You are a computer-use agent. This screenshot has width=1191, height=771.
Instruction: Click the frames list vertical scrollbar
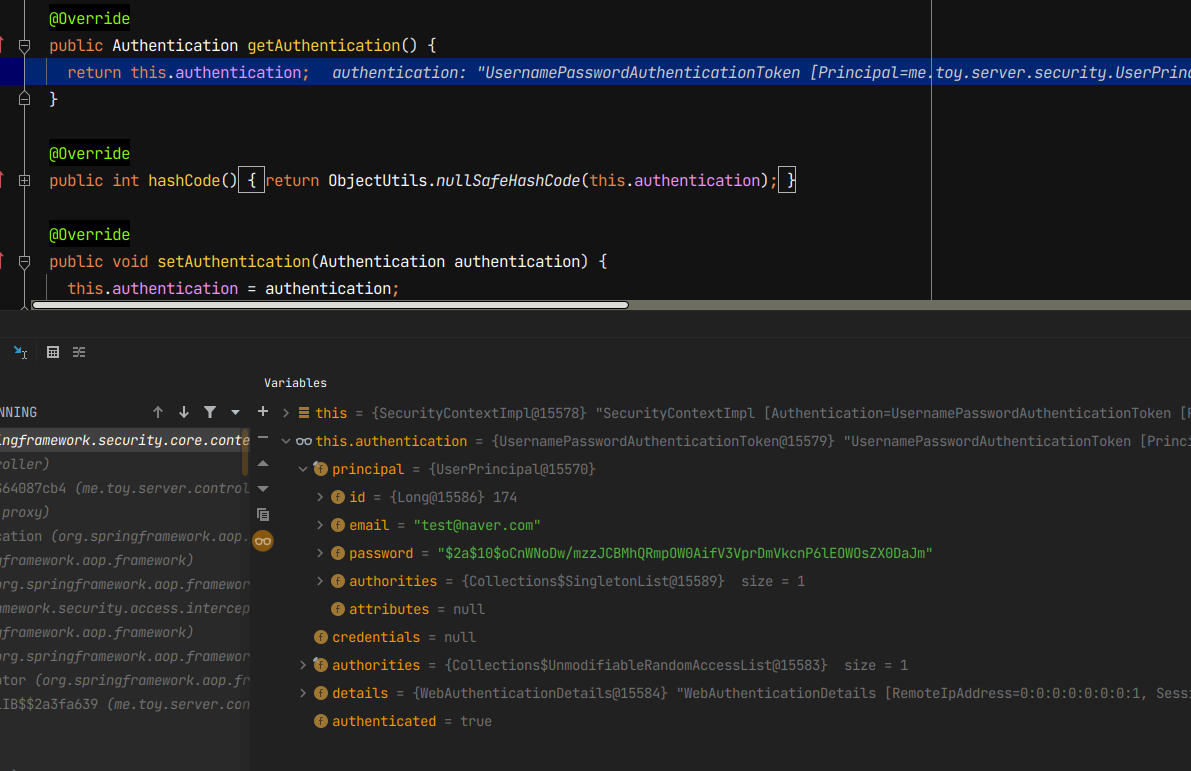(x=245, y=452)
